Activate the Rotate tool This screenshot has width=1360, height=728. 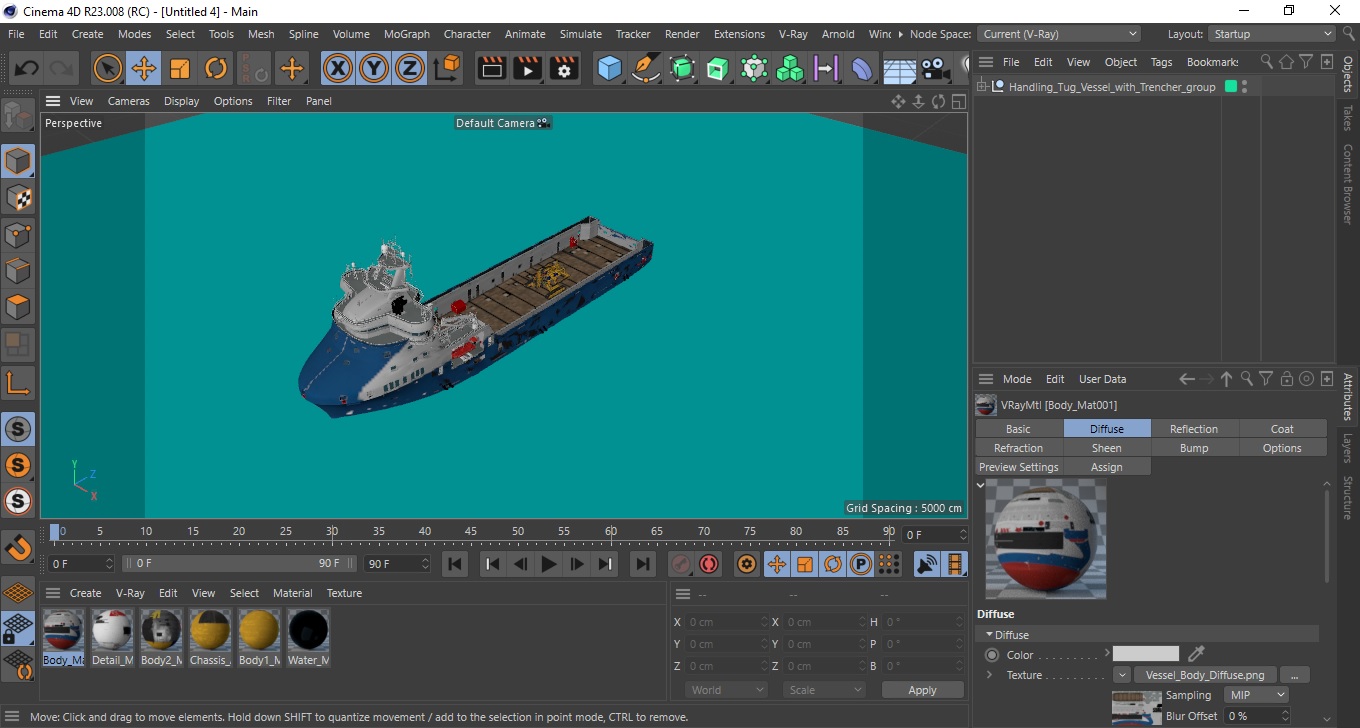(x=216, y=69)
